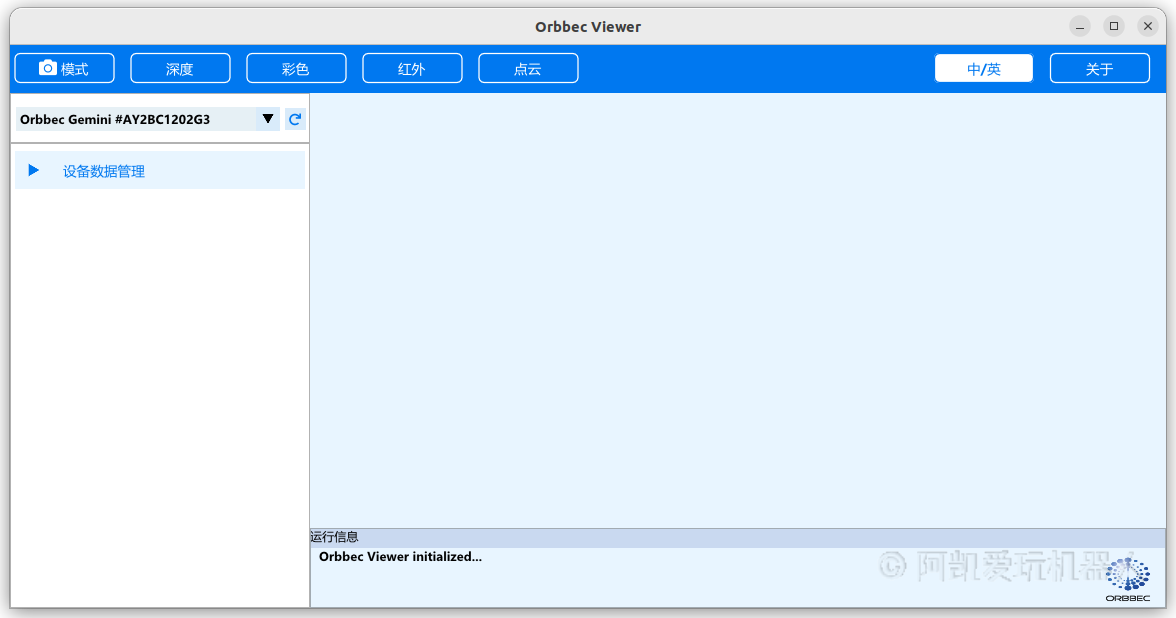Maximize the Orbbec Viewer window
This screenshot has width=1176, height=618.
(1114, 26)
